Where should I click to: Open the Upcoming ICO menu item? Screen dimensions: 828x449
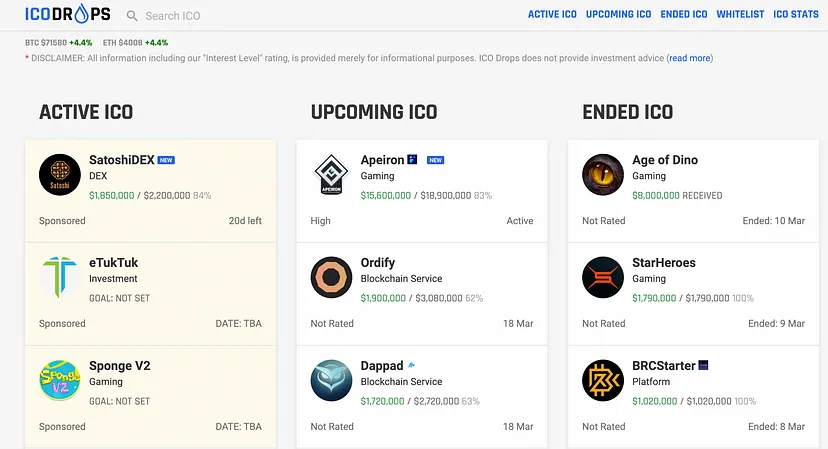[x=619, y=15]
